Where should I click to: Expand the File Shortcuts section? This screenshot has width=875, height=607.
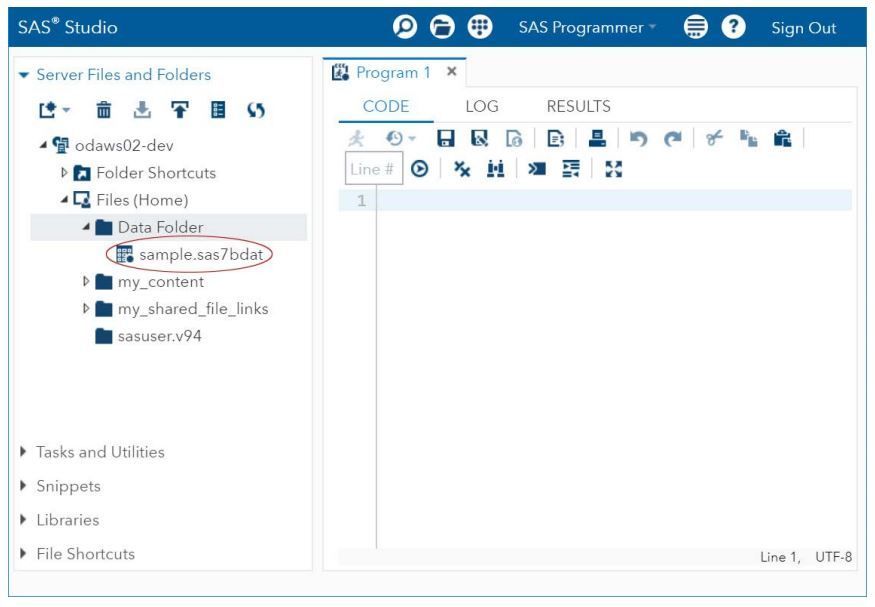point(23,553)
